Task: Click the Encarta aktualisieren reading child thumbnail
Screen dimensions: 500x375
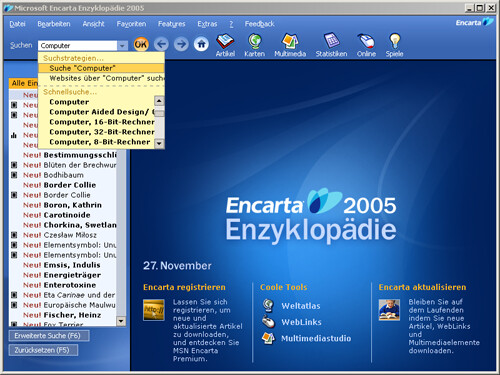Action: click(389, 310)
